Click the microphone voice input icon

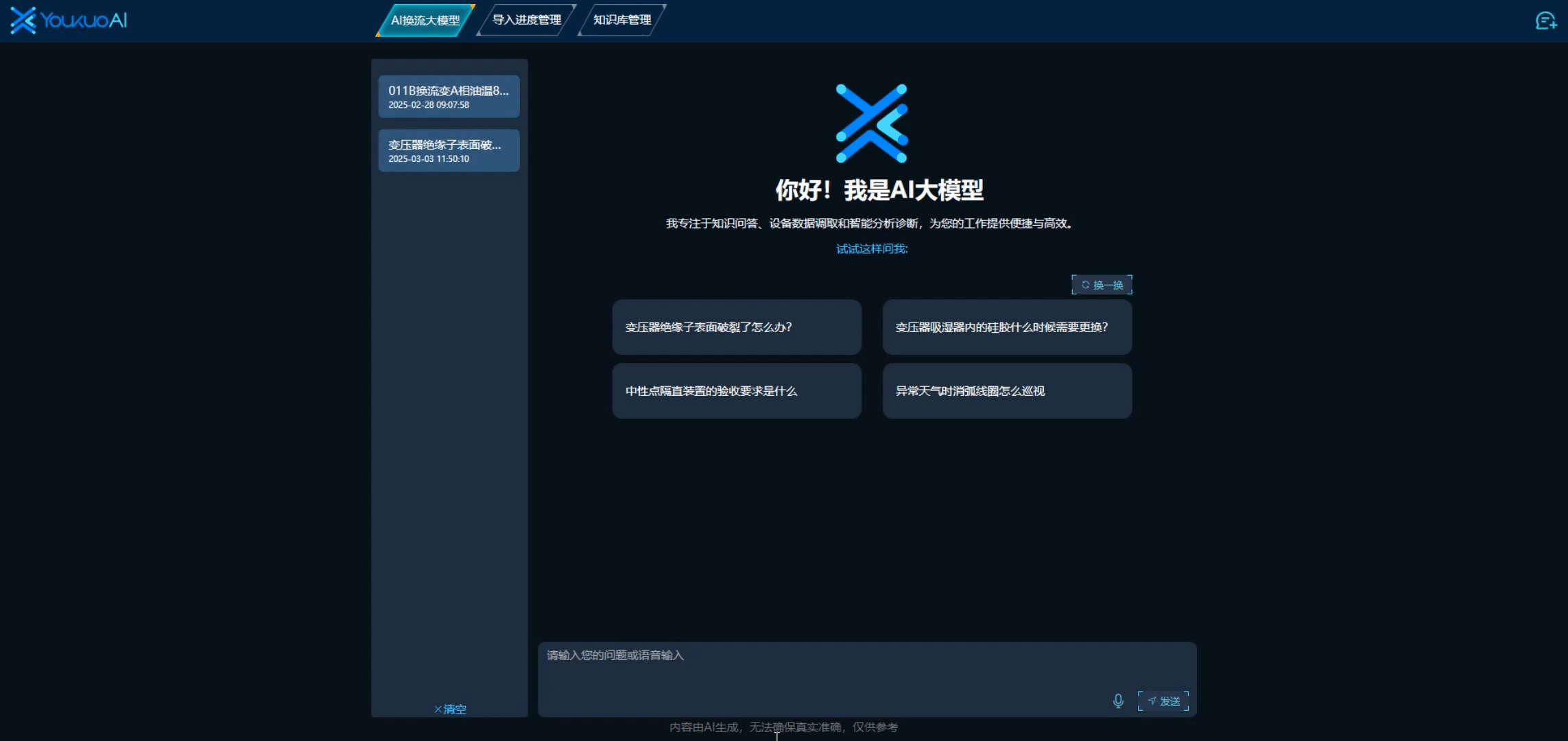click(1118, 701)
